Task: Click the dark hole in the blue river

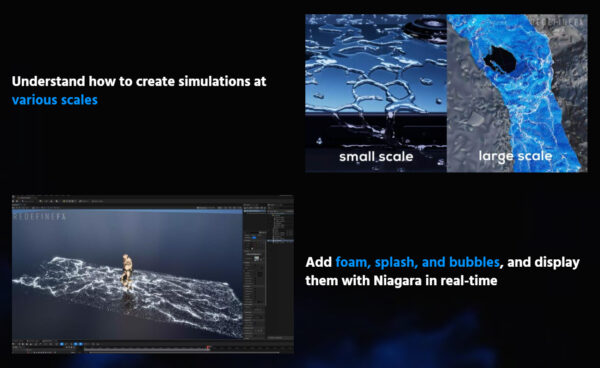Action: point(499,59)
